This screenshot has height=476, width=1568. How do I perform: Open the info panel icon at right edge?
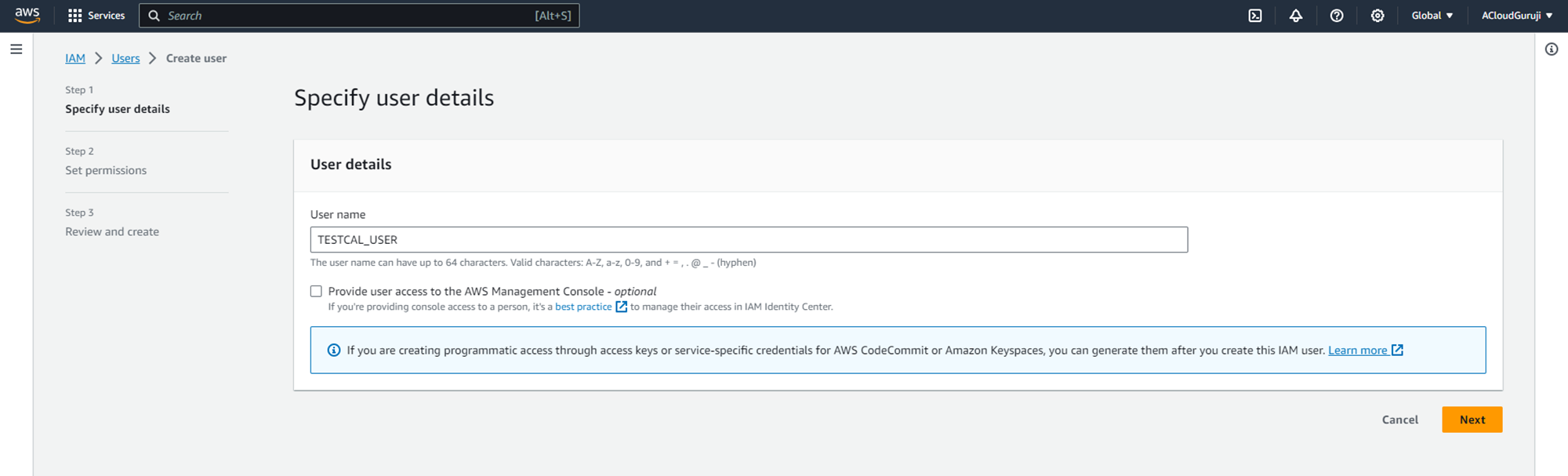[x=1551, y=49]
